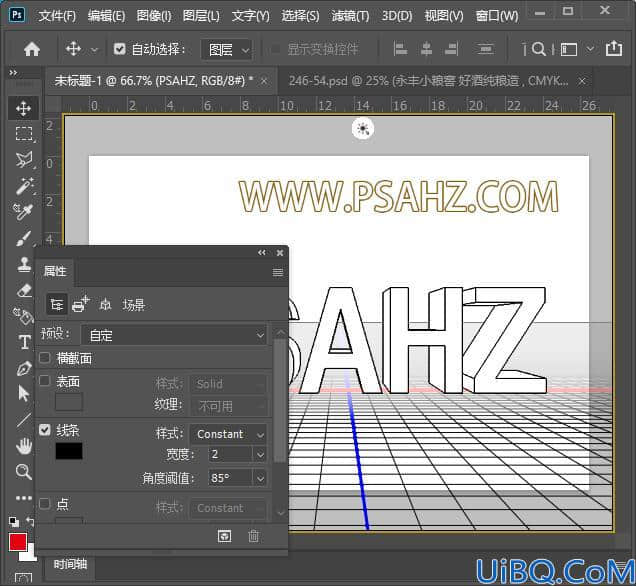Open the 角度阈值 dropdown arrow
This screenshot has width=636, height=586.
pyautogui.click(x=260, y=478)
